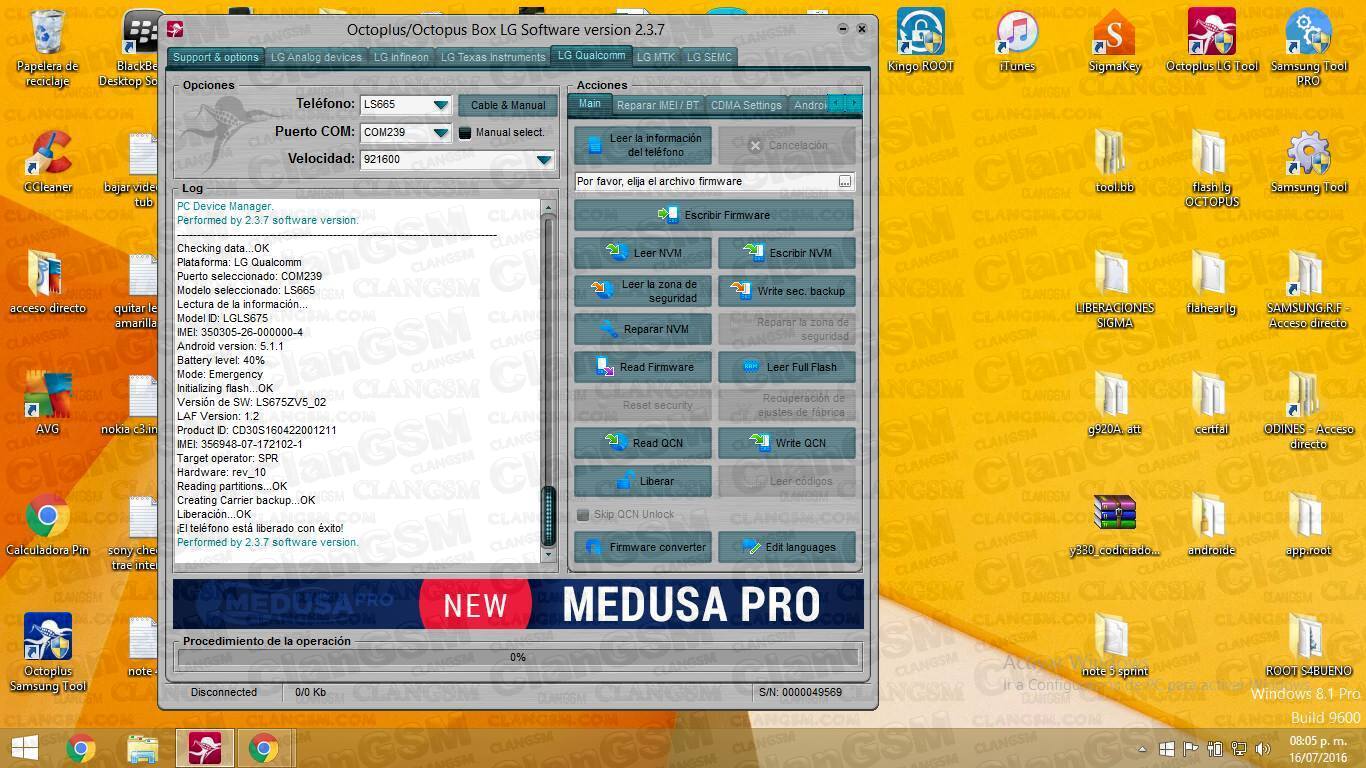
Task: Open the tool.bb folder
Action: (1114, 161)
